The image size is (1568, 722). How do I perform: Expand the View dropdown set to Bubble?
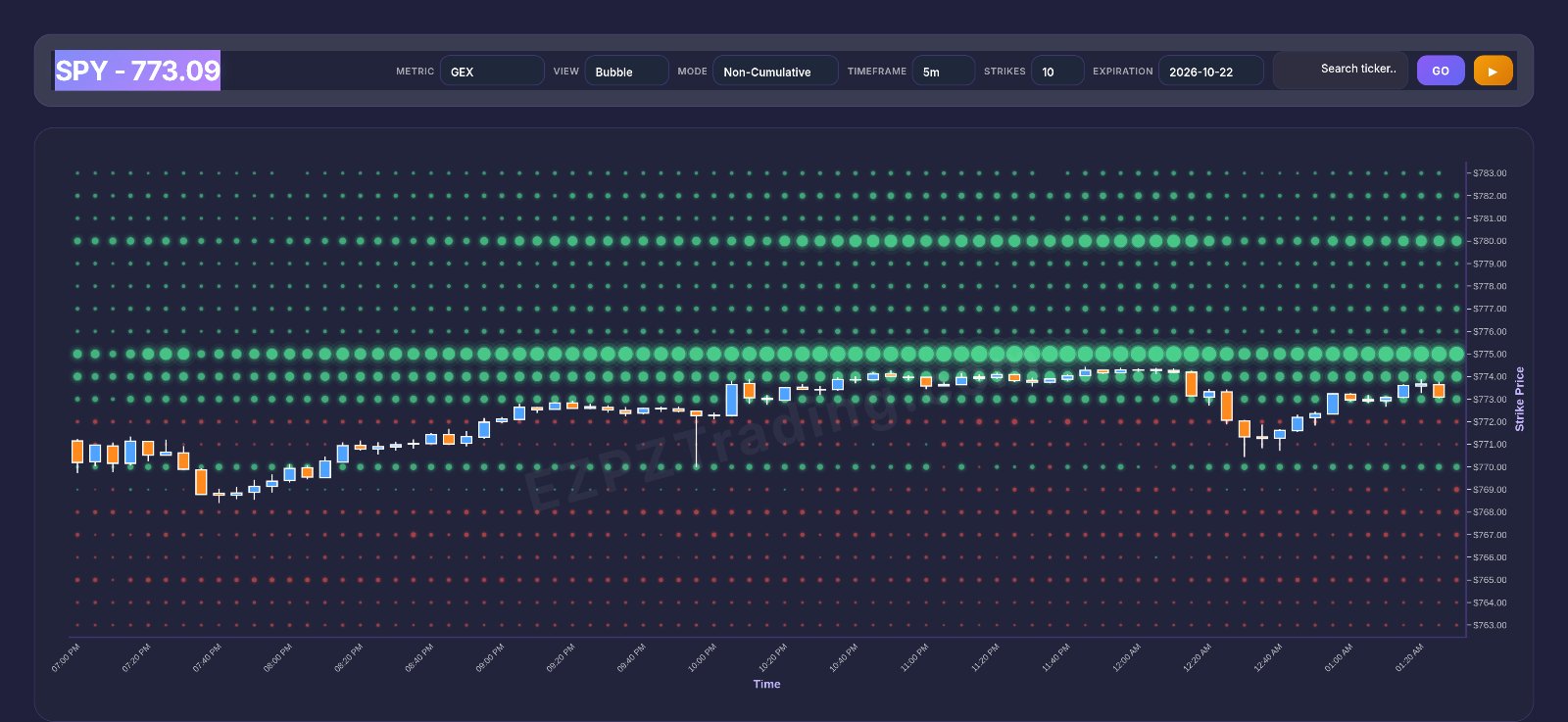626,71
